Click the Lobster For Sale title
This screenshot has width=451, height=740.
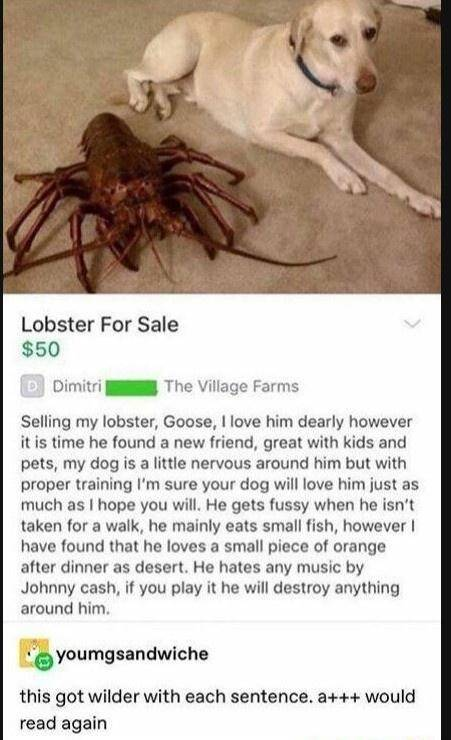pos(100,325)
